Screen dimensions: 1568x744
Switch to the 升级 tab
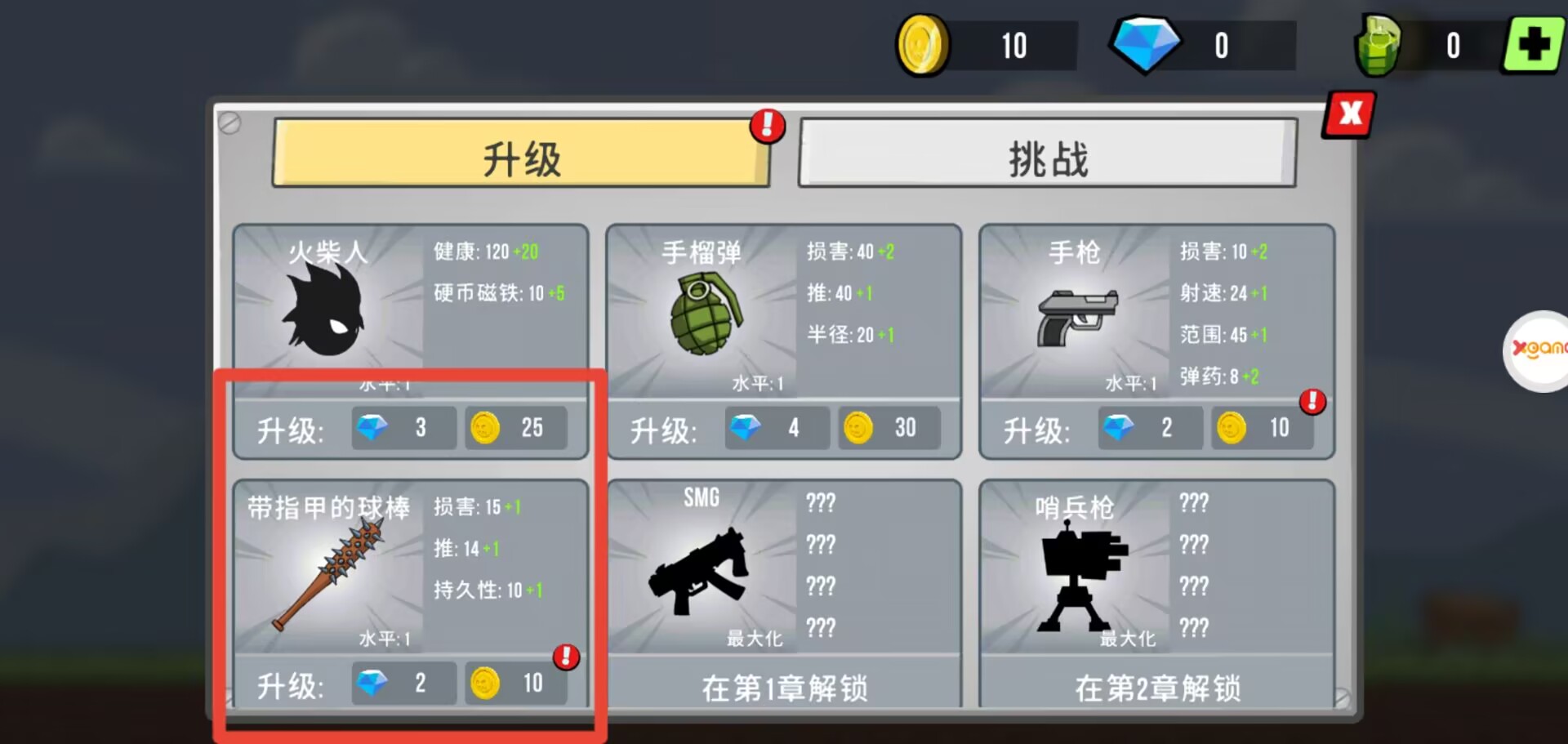tap(521, 154)
